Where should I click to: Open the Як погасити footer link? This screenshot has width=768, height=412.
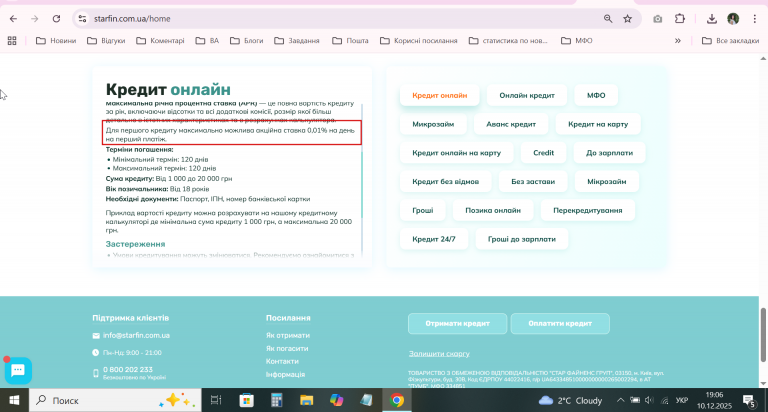pos(287,348)
